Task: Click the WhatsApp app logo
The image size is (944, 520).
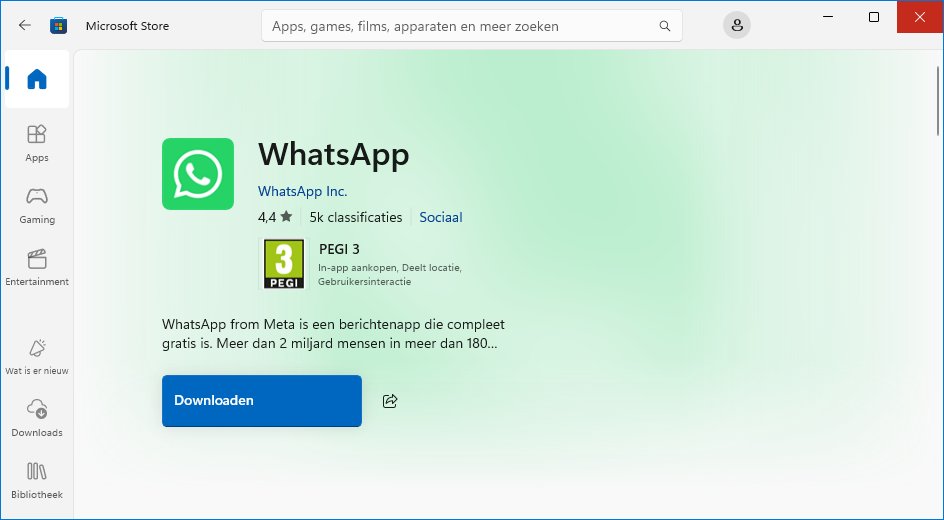Action: tap(197, 174)
